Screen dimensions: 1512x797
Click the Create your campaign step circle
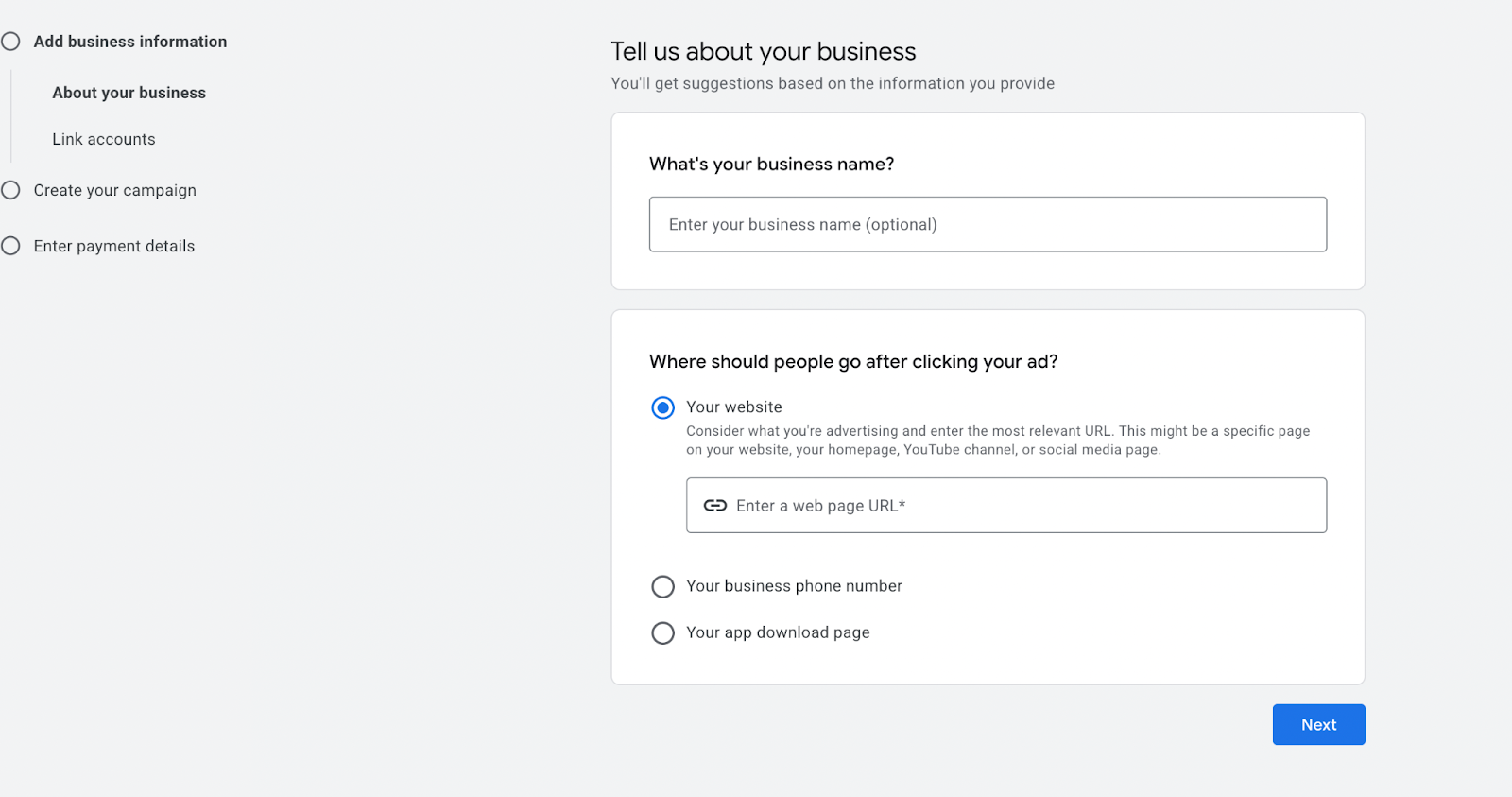coord(11,189)
